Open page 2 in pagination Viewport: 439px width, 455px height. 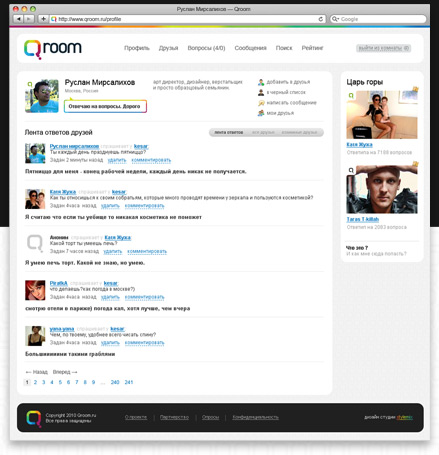click(35, 382)
